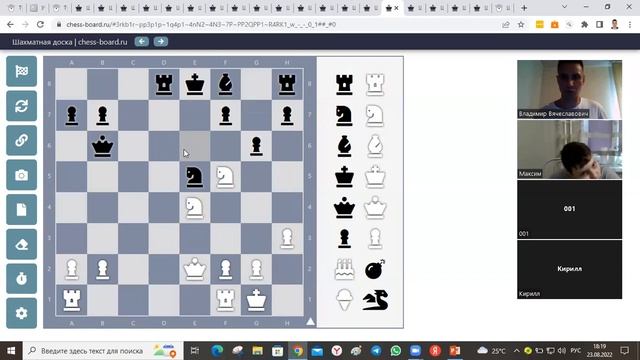Select the cake marker in palette
The height and width of the screenshot is (360, 640).
pos(344,269)
